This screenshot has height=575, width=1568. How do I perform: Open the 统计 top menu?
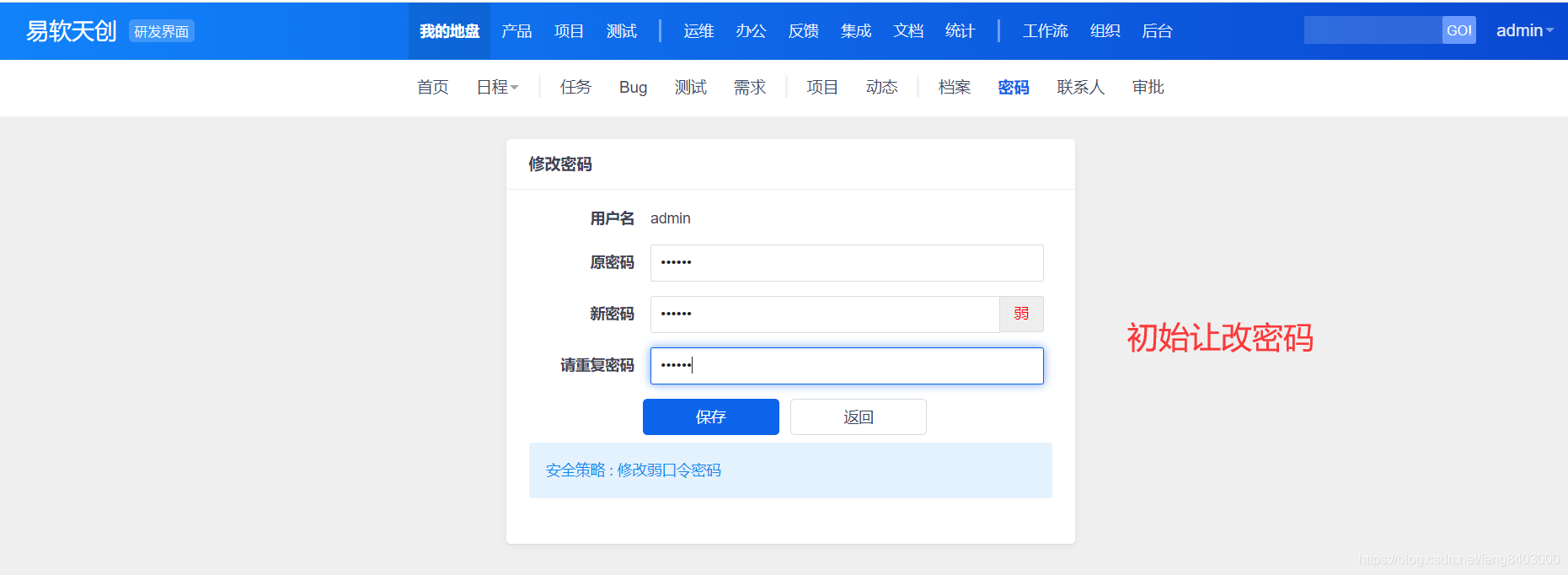coord(961,31)
